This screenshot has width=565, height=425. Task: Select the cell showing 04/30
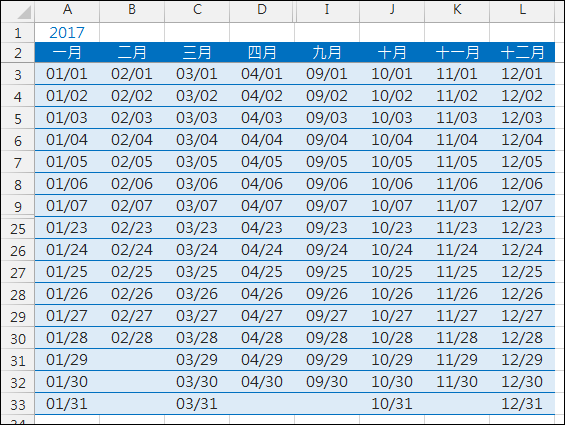click(262, 382)
